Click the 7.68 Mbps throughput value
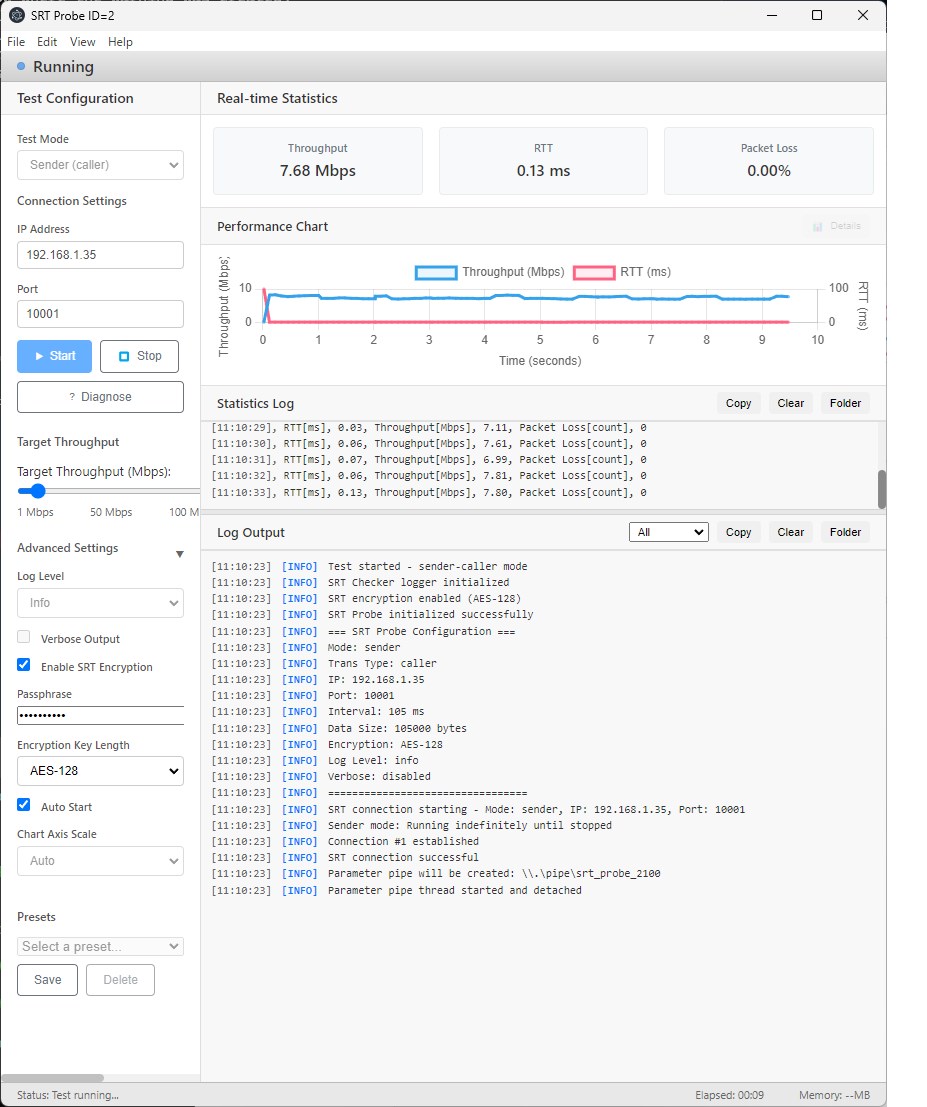 (318, 171)
